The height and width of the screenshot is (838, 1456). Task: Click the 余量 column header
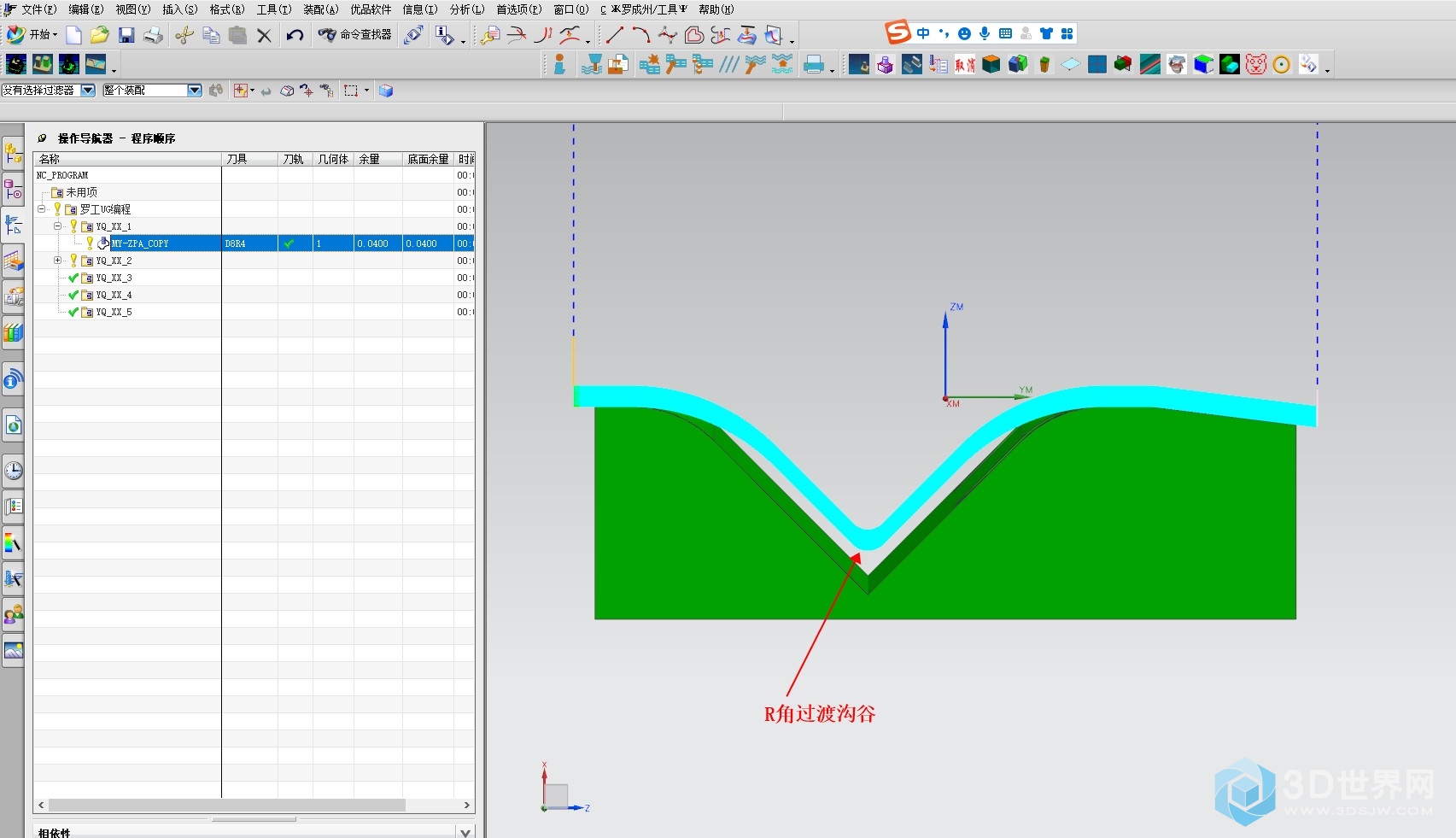[378, 159]
